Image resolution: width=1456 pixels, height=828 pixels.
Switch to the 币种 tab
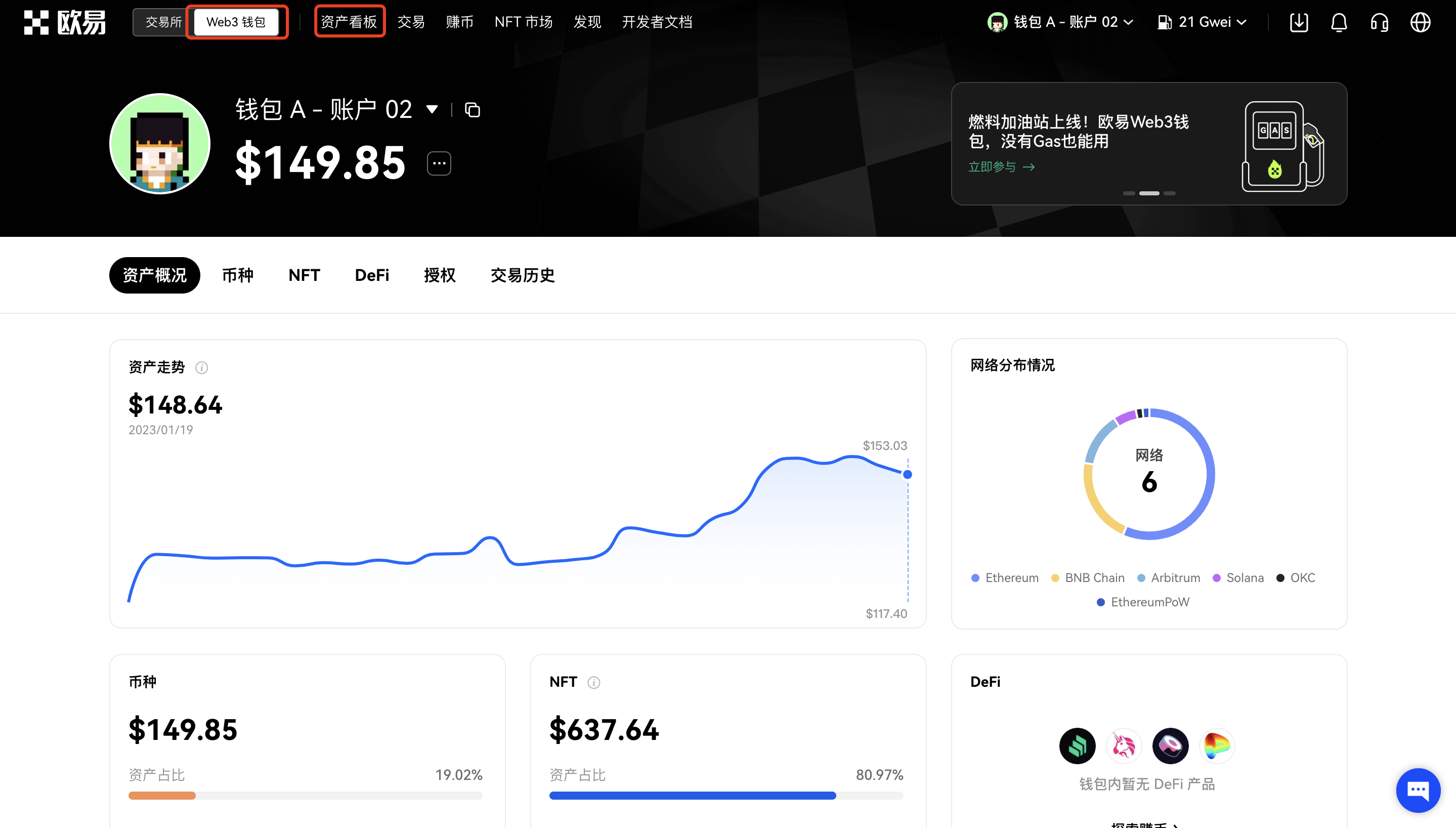(x=238, y=275)
